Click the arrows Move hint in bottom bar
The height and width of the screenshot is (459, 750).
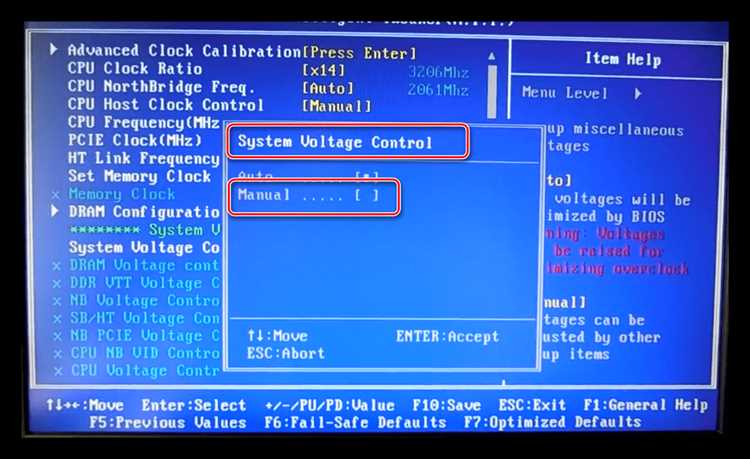pyautogui.click(x=85, y=405)
